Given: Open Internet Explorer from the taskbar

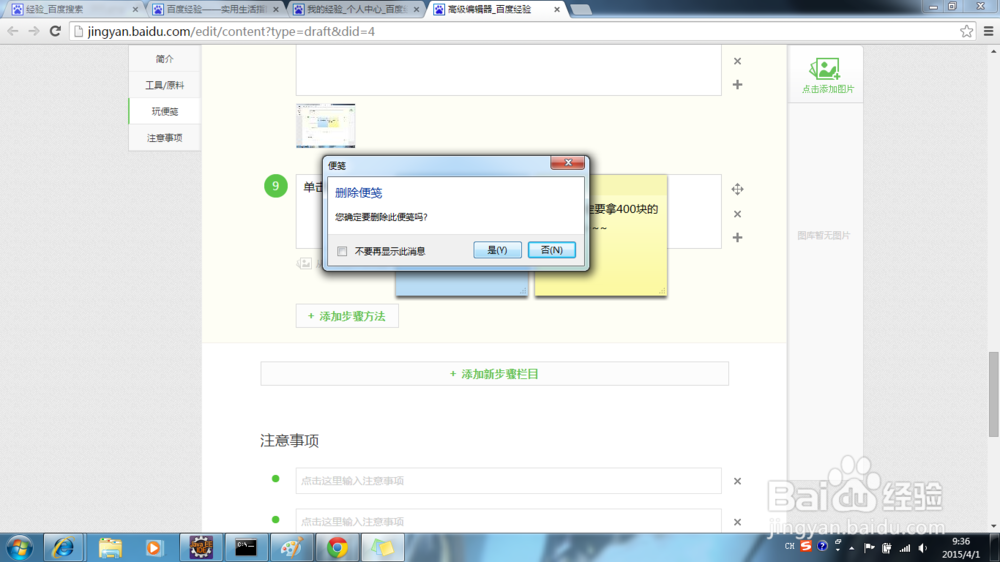Looking at the screenshot, I should click(62, 548).
